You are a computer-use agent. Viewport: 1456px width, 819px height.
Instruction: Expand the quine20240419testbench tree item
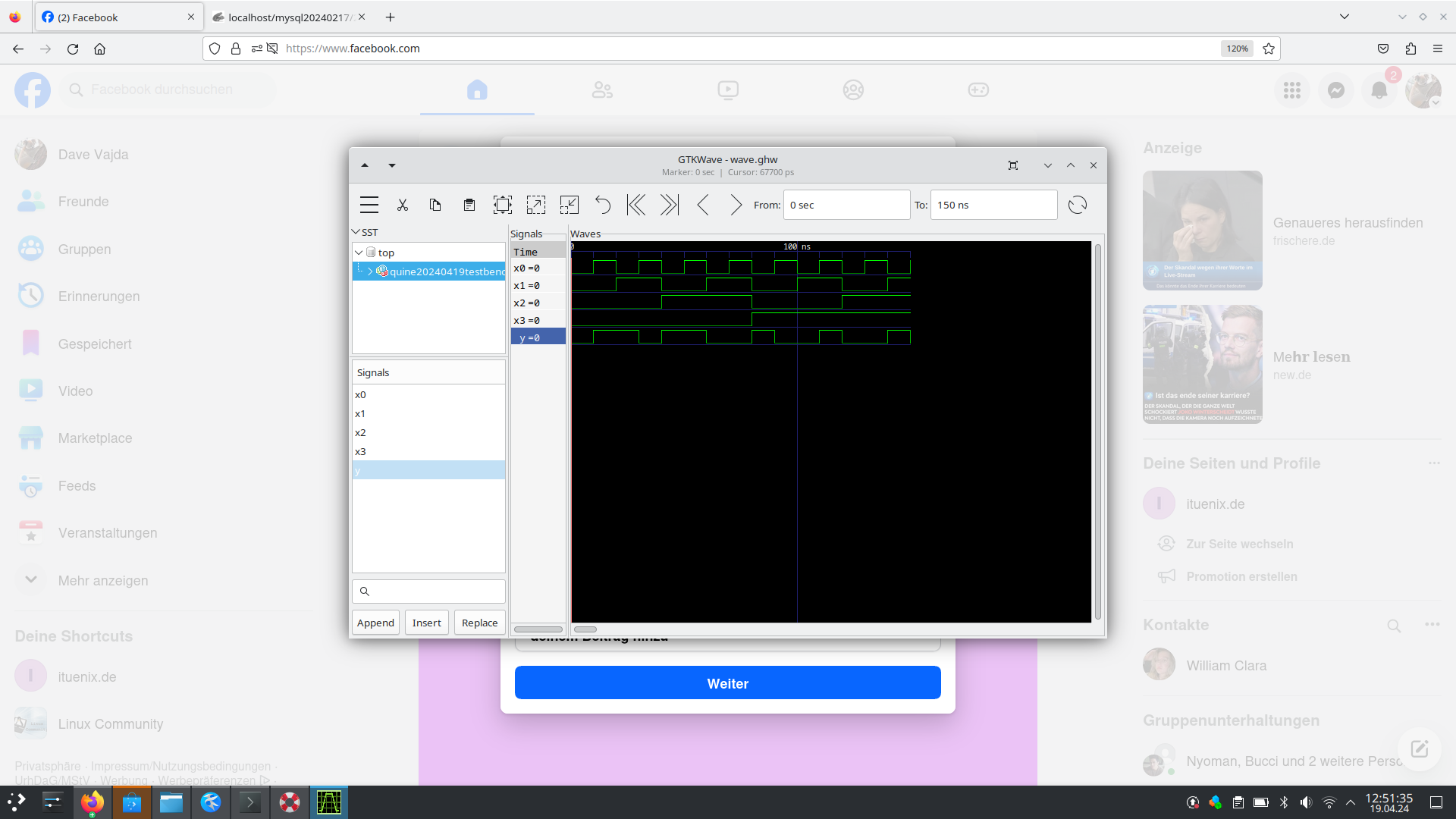point(369,271)
